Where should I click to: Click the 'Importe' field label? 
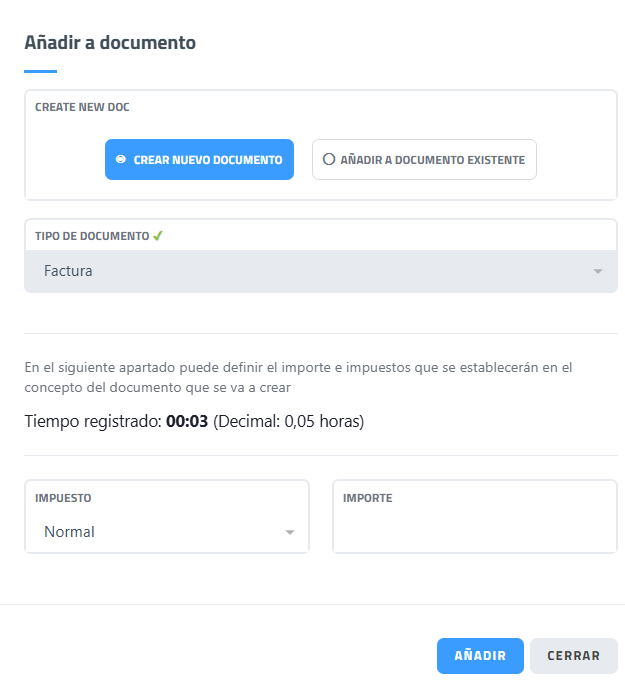click(x=367, y=497)
